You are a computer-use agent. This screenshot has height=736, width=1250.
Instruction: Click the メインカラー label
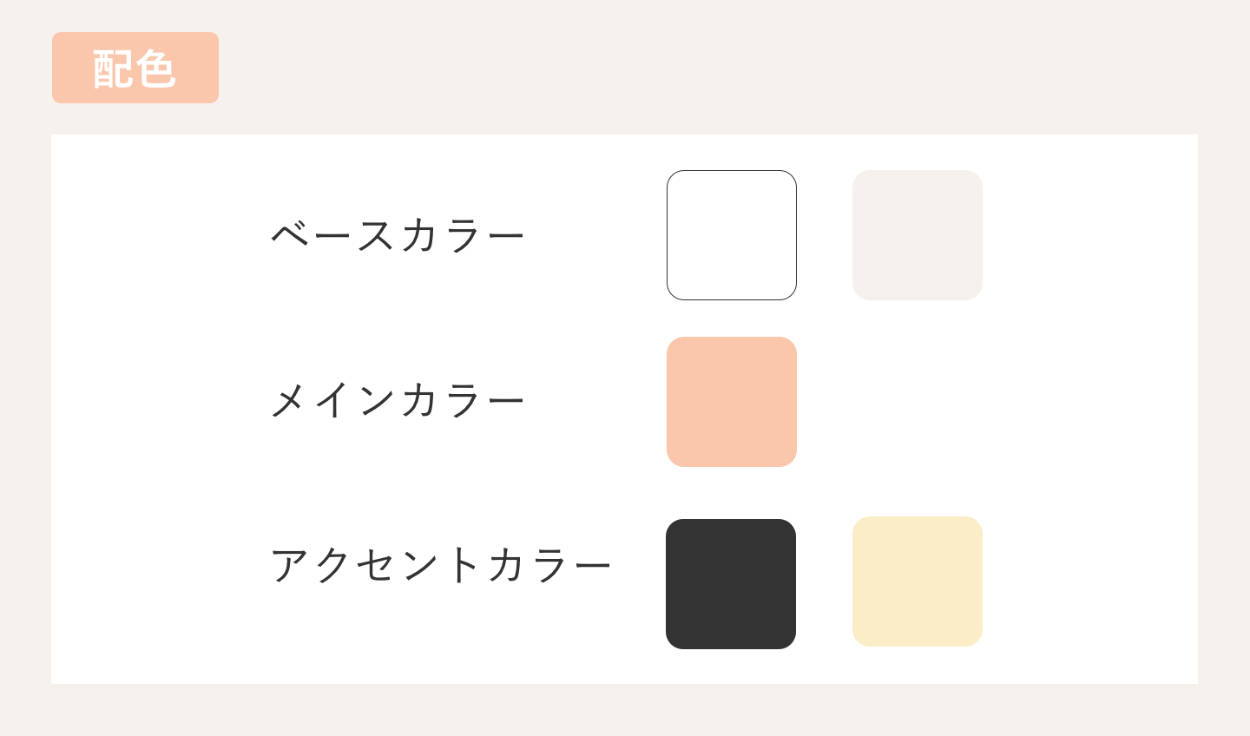click(398, 402)
